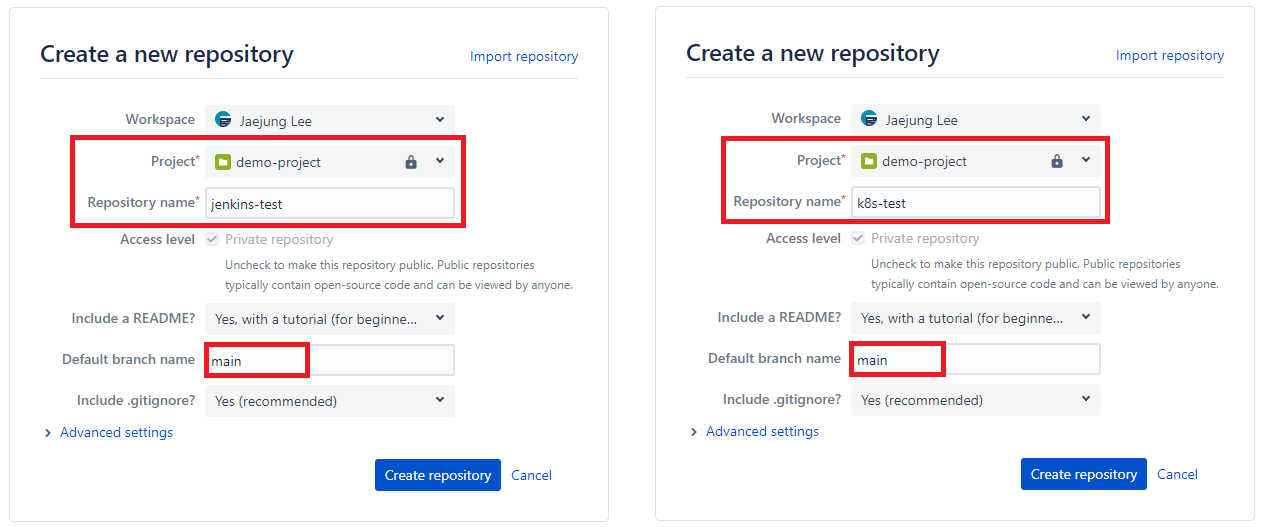This screenshot has height=527, width=1261.
Task: Click 'Workspace' label in the k8s-test form
Action: (806, 119)
